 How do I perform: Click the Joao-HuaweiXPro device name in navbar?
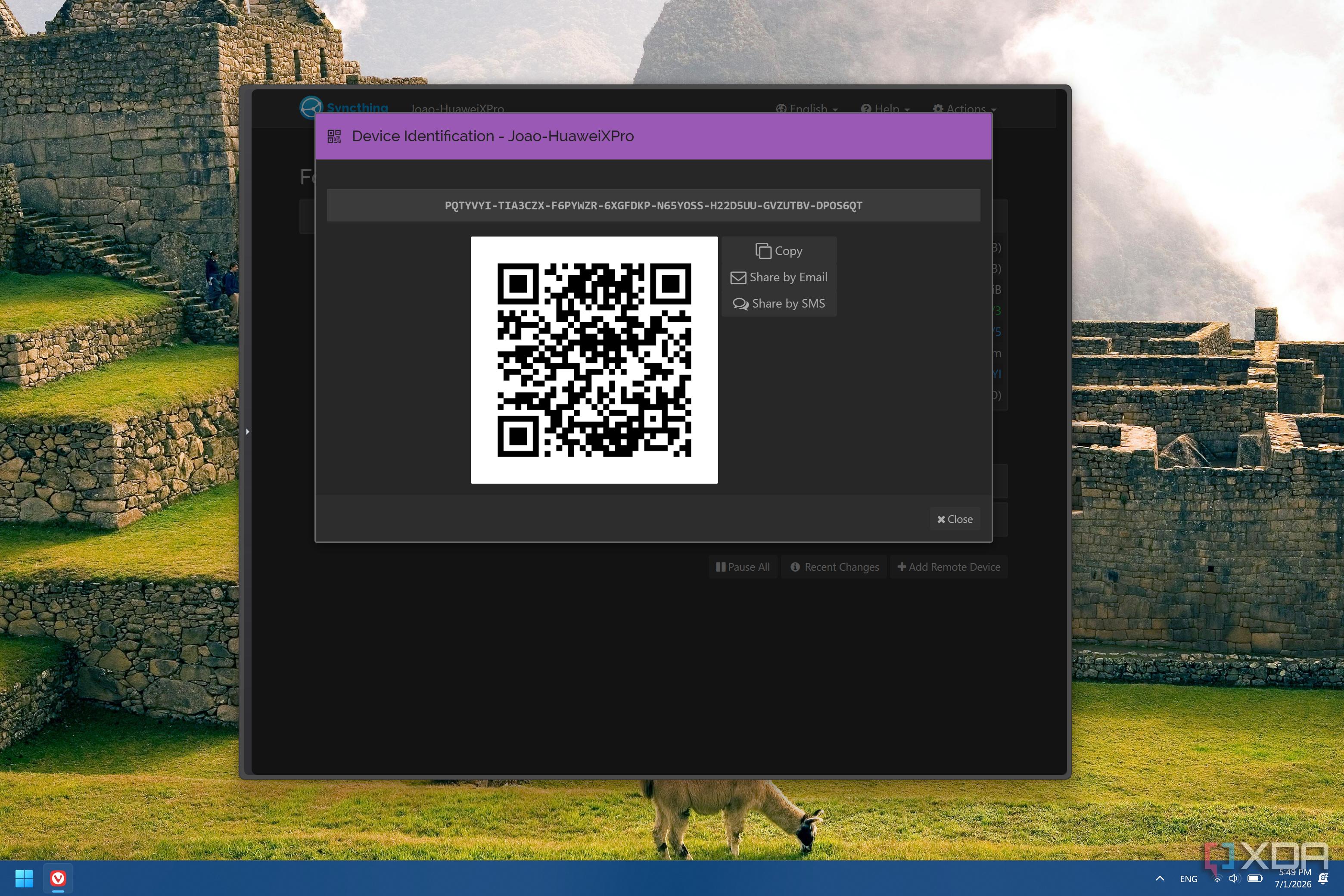click(457, 109)
